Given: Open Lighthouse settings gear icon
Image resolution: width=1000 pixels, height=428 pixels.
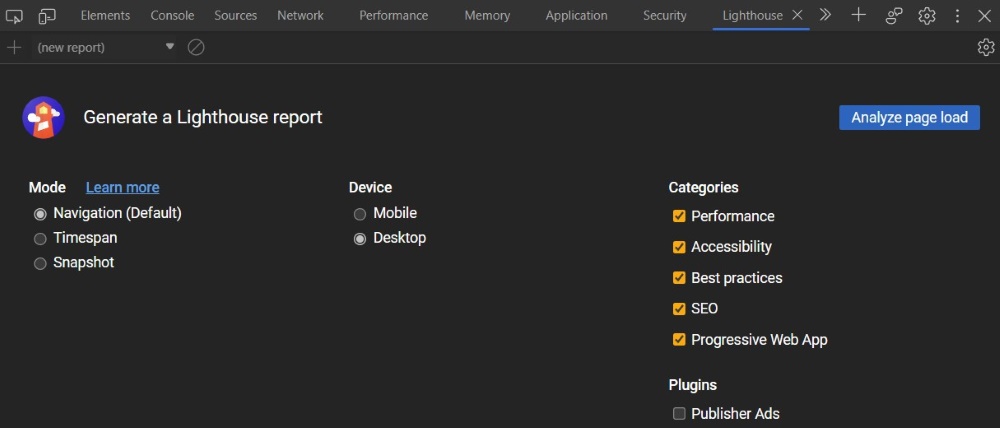Looking at the screenshot, I should point(986,47).
